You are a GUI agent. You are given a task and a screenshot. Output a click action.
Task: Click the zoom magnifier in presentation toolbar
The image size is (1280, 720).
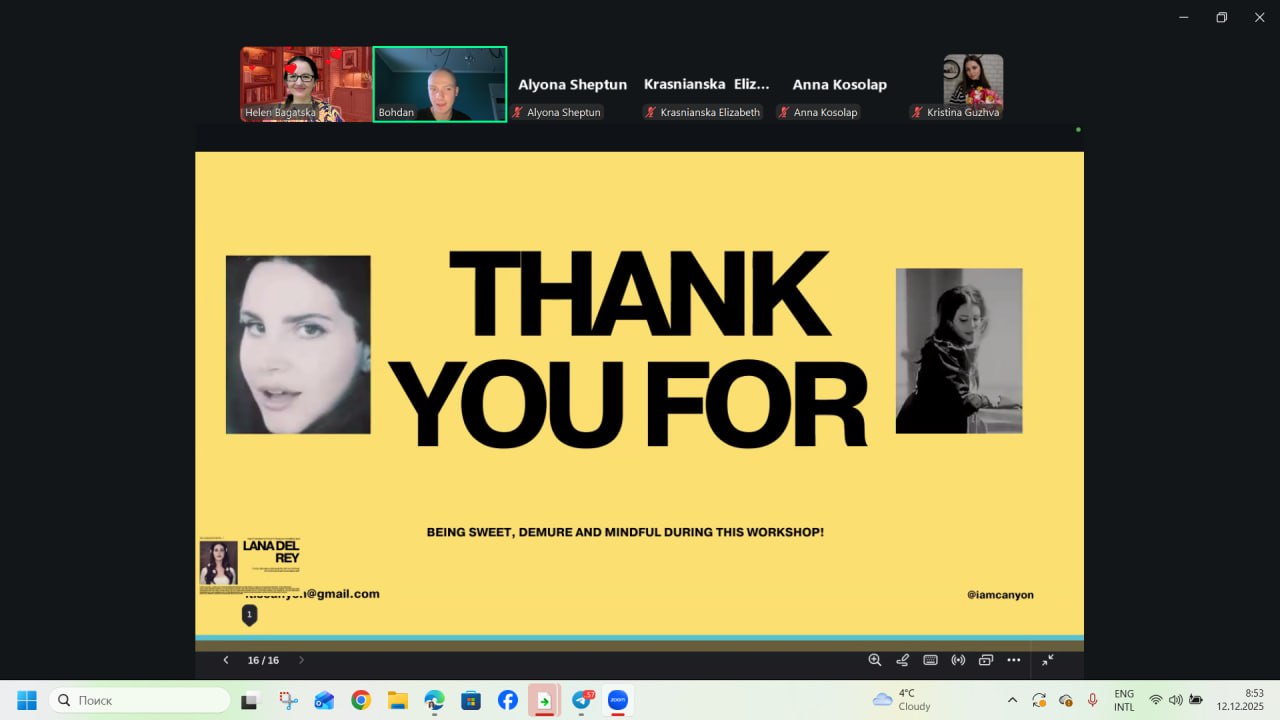[x=875, y=660]
